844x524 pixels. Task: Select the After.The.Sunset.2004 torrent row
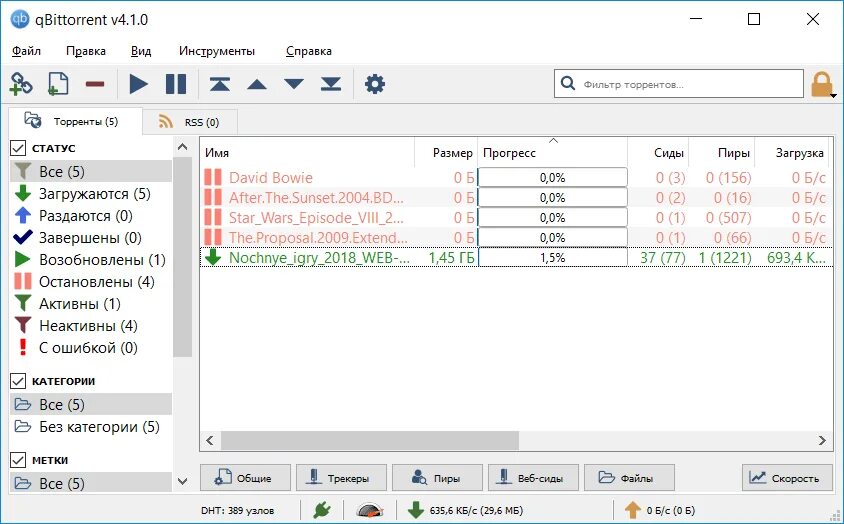pos(516,198)
